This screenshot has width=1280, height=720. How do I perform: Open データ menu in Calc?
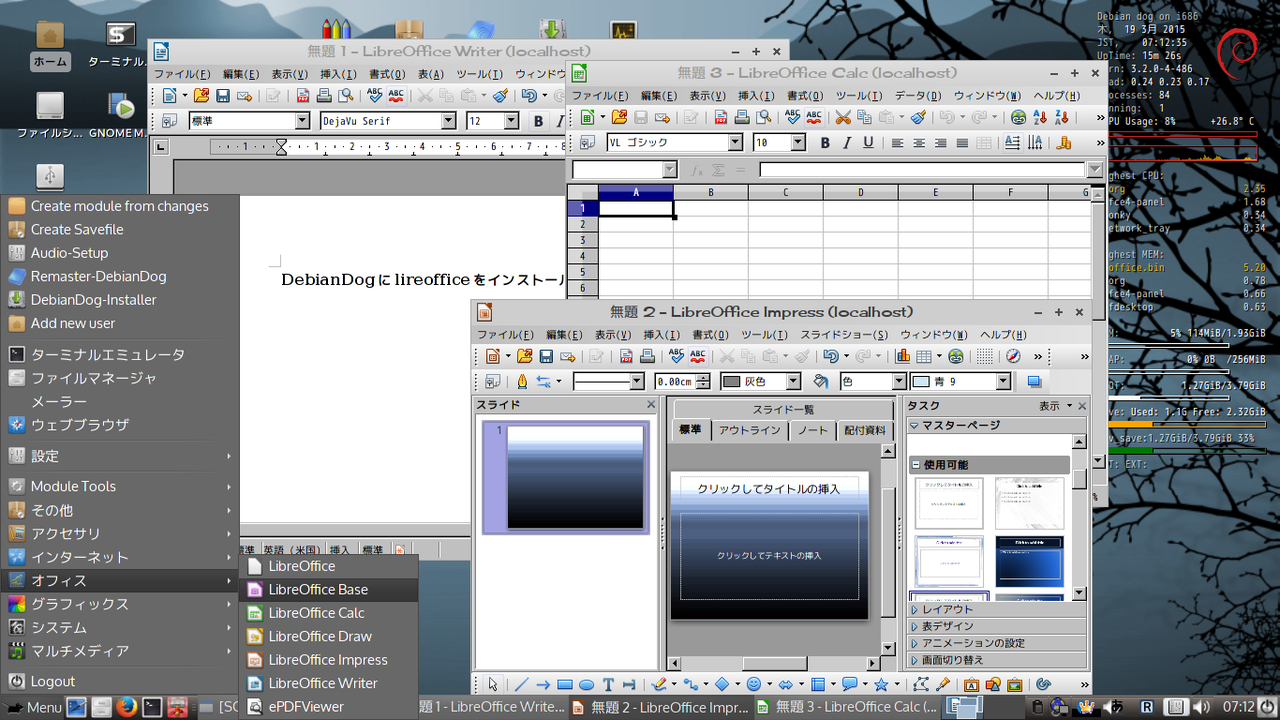[x=916, y=96]
